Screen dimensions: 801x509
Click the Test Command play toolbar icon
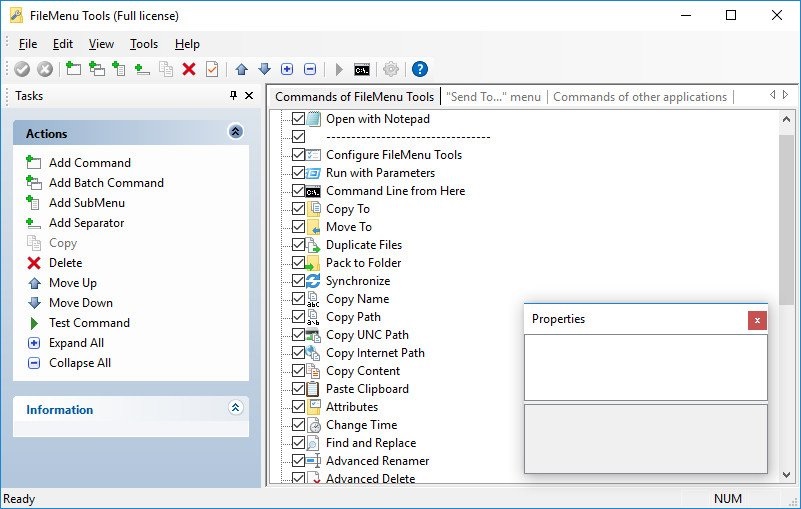tap(339, 69)
